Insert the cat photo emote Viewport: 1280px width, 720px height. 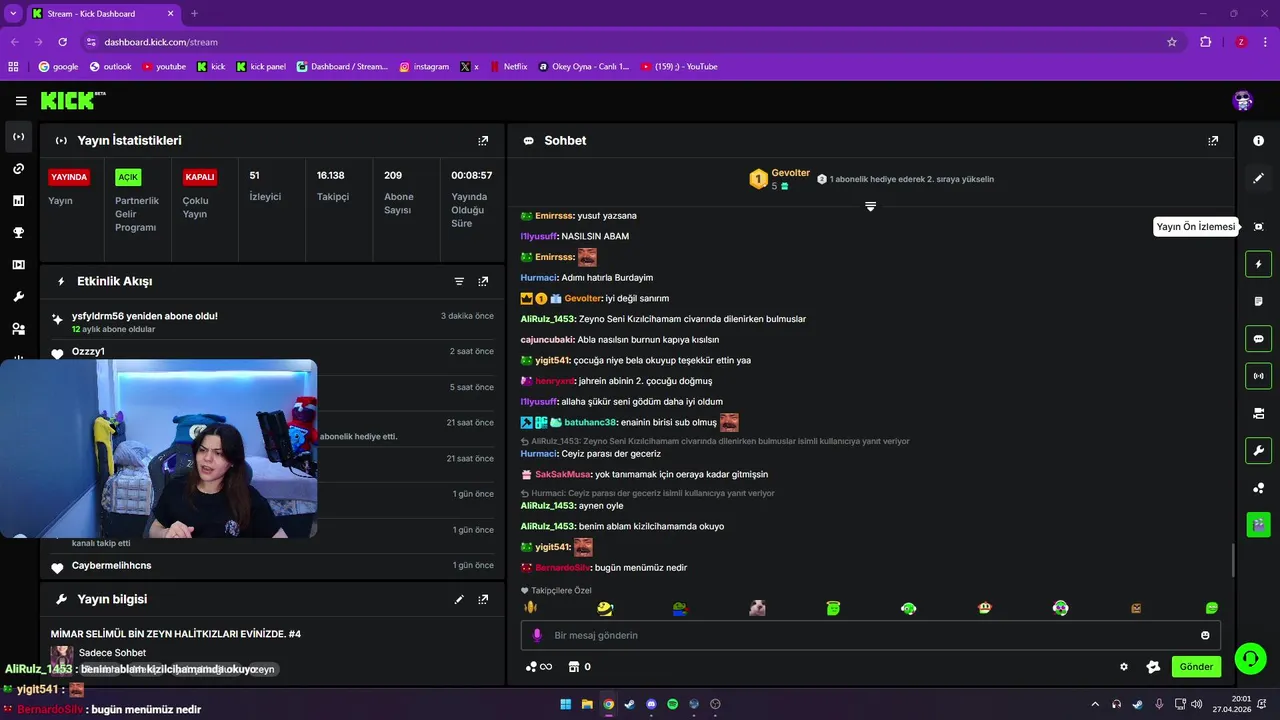click(x=758, y=608)
